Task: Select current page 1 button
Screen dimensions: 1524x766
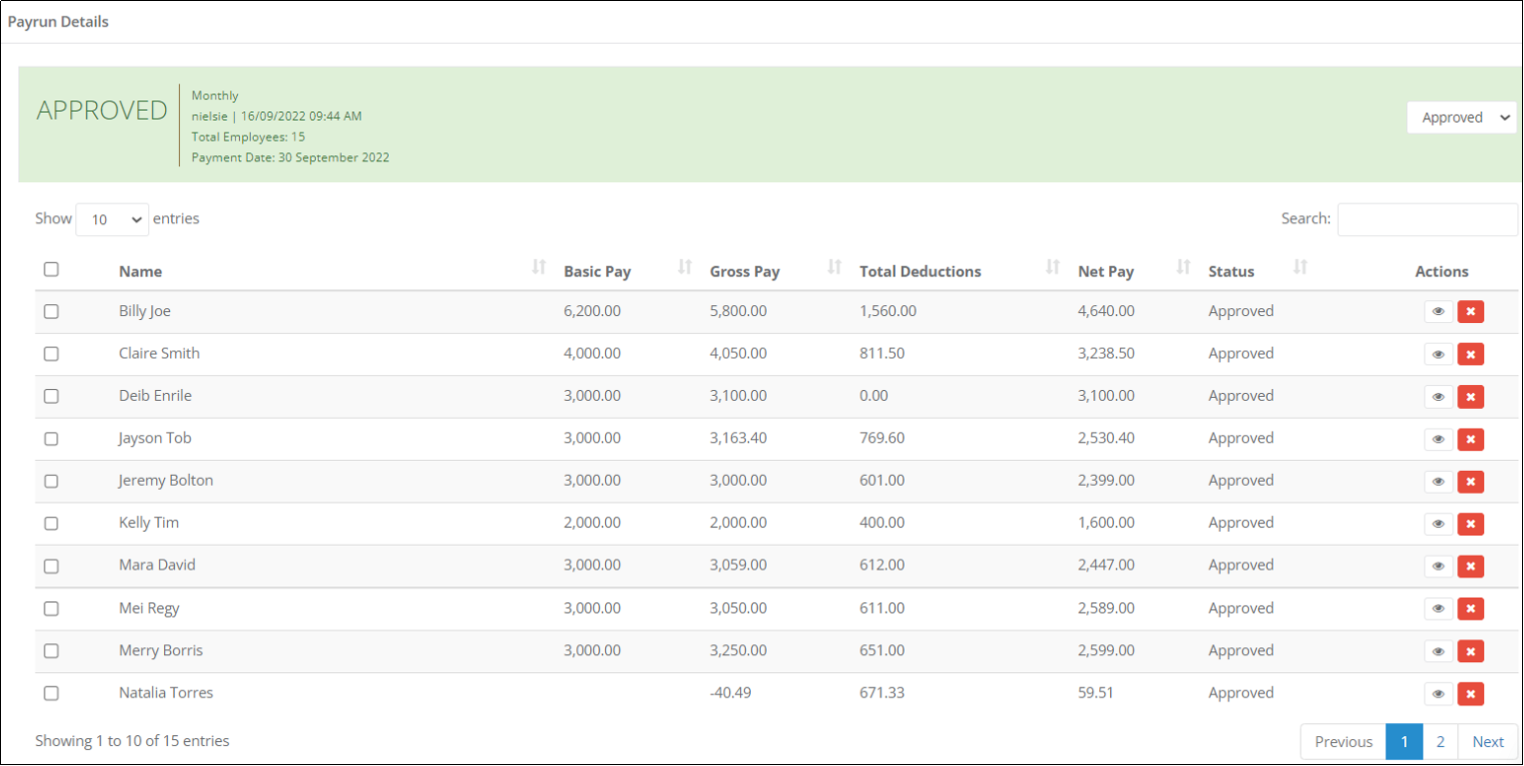Action: pos(1404,742)
